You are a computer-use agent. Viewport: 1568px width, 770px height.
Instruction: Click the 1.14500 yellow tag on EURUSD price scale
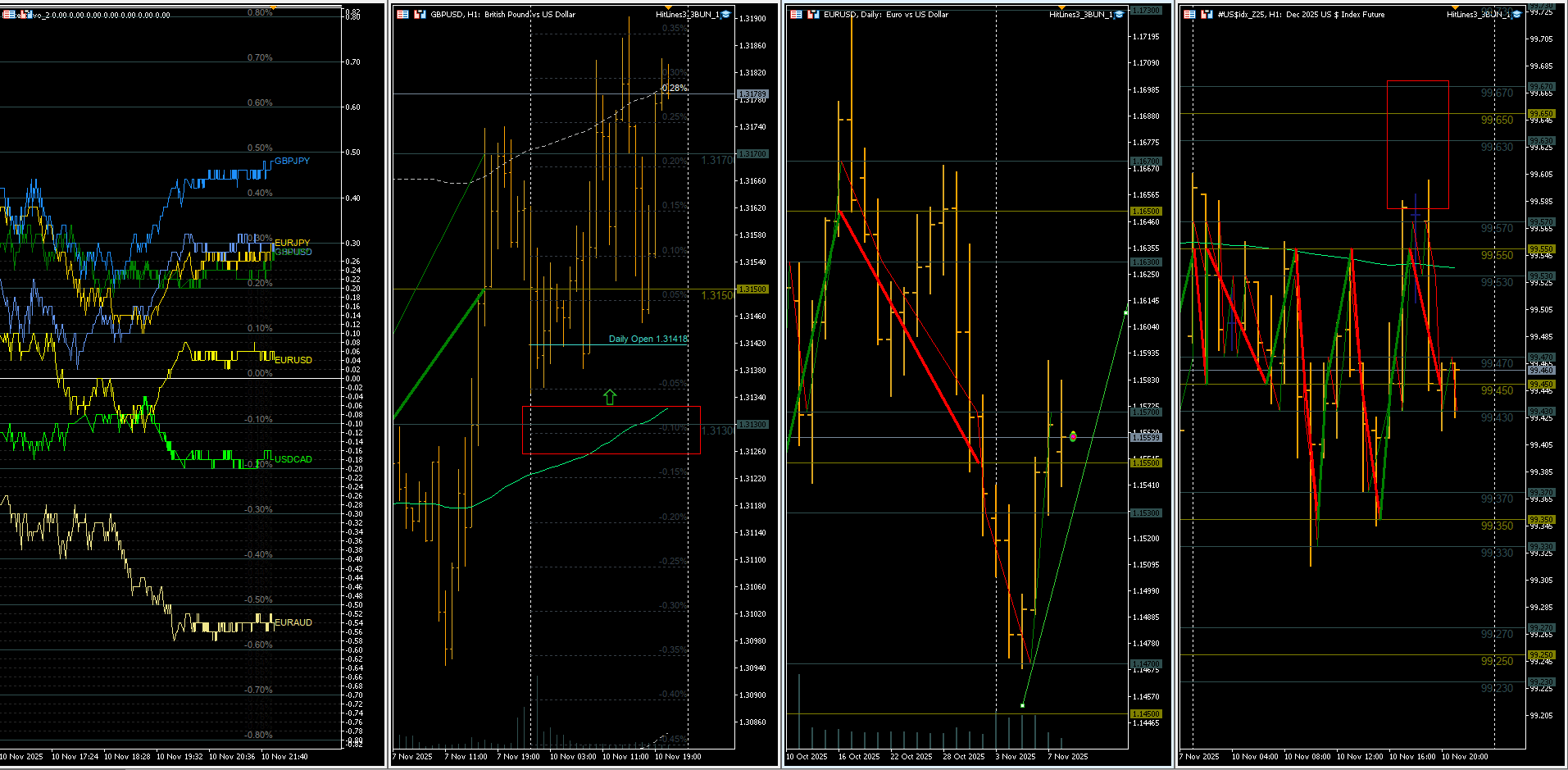pyautogui.click(x=1146, y=714)
